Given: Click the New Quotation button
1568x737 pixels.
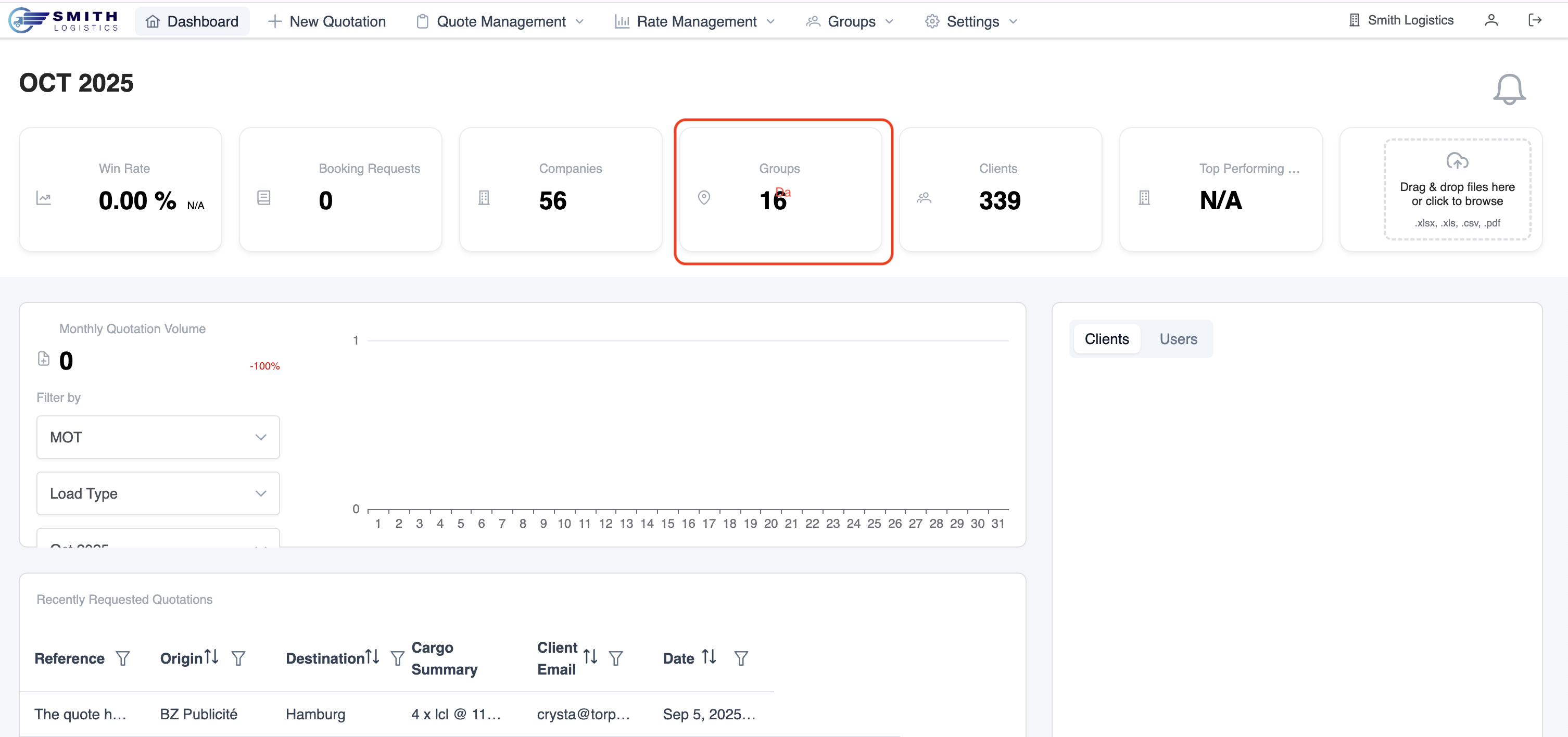Looking at the screenshot, I should (x=327, y=22).
